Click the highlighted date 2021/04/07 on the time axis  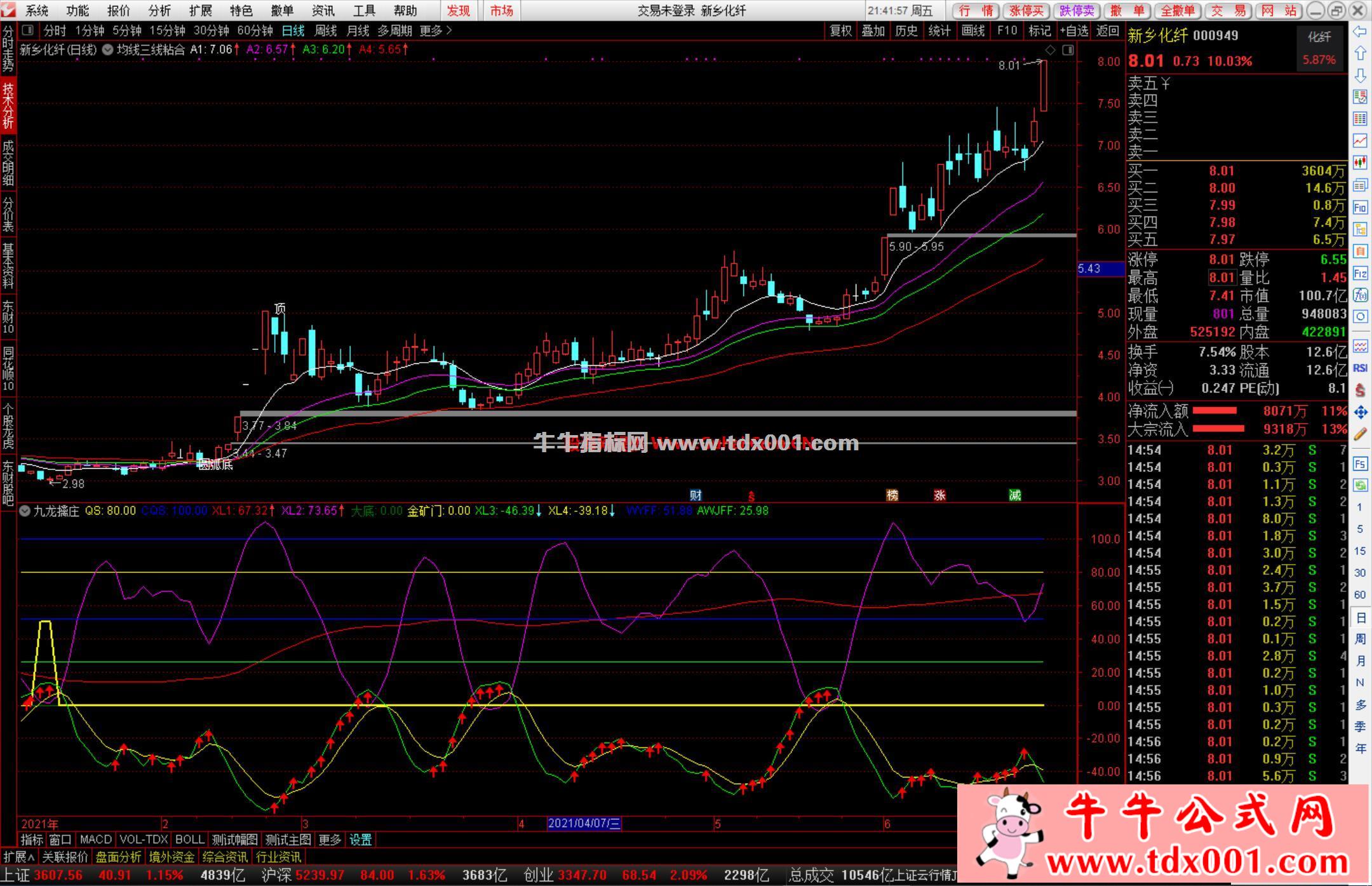(x=584, y=824)
